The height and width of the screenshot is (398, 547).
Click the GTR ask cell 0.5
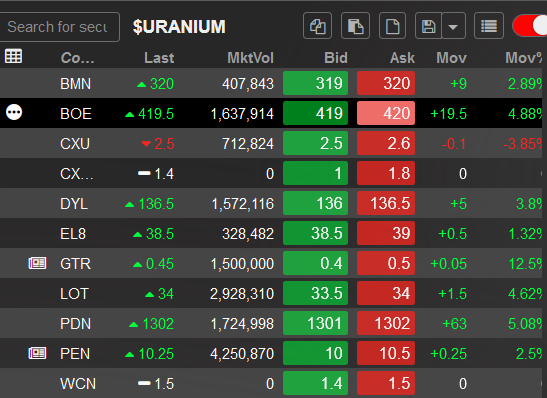386,263
